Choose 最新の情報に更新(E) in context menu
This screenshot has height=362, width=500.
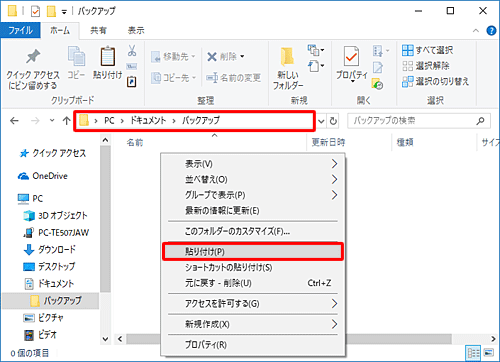click(x=253, y=211)
